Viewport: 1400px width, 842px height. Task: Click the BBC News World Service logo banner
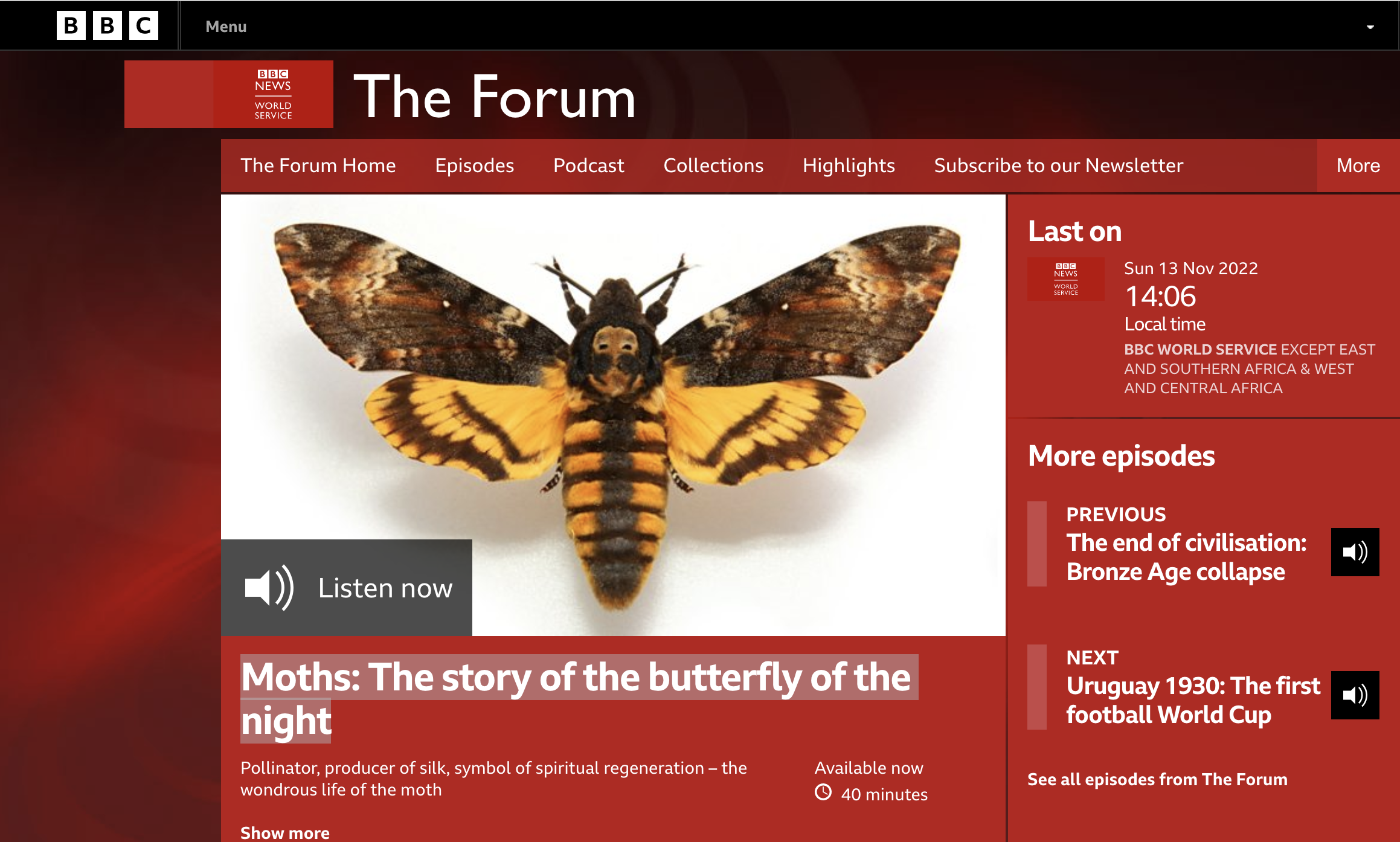tap(229, 94)
